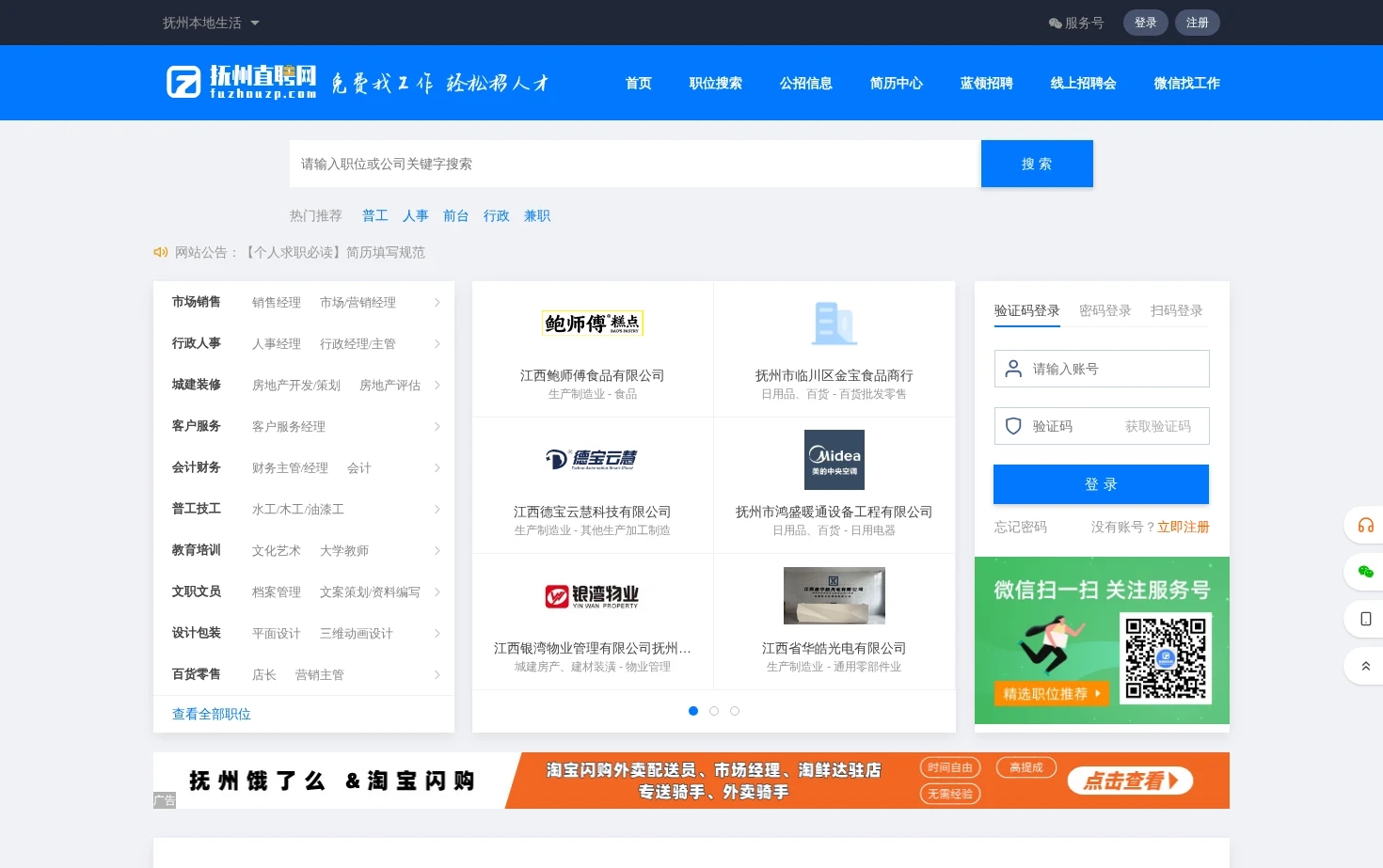Click the mobile phone floating icon
Viewport: 1383px width, 868px height.
(x=1365, y=619)
